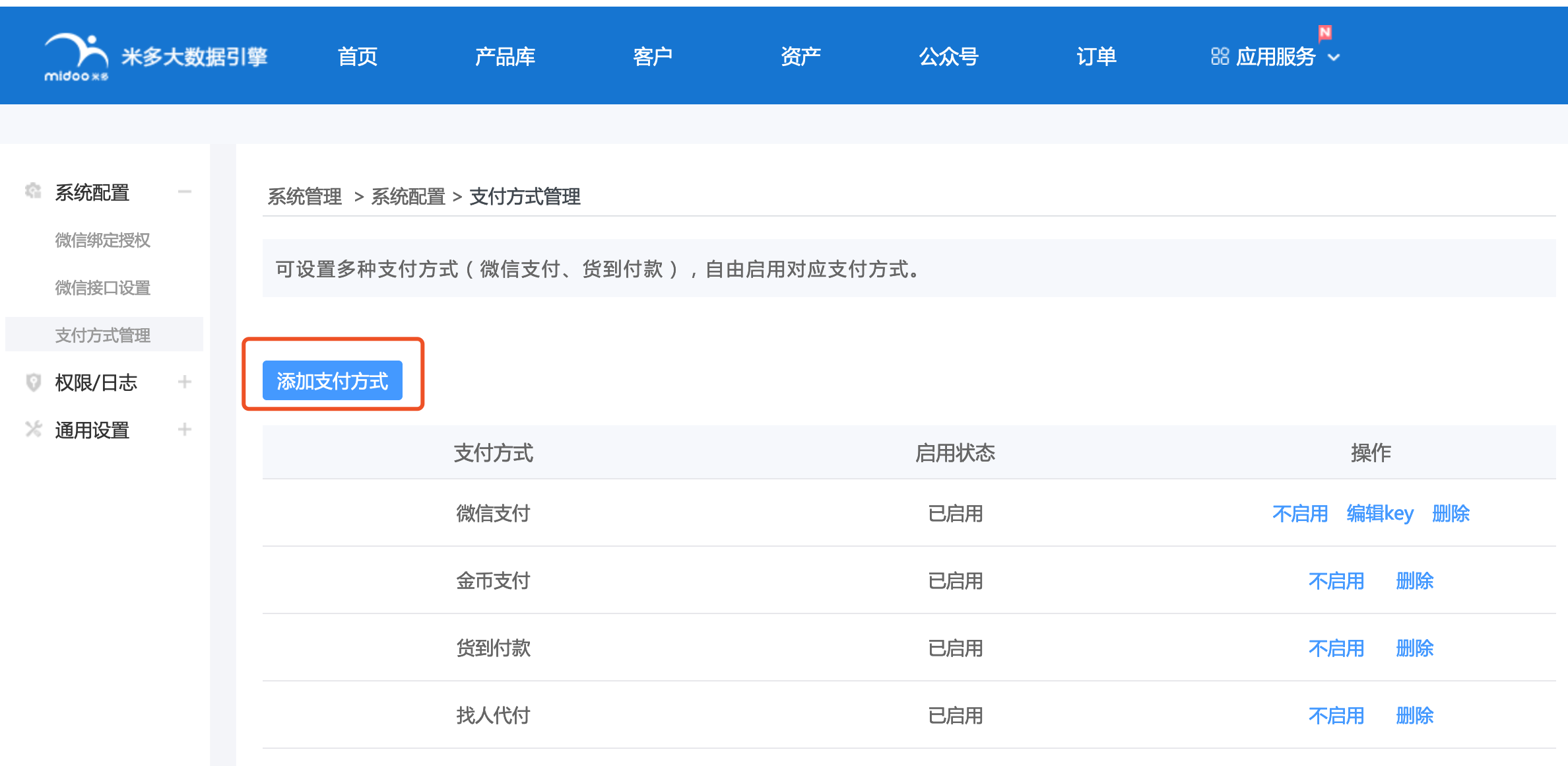Viewport: 1568px width, 766px height.
Task: Click the 支付方式 column header
Action: [493, 452]
